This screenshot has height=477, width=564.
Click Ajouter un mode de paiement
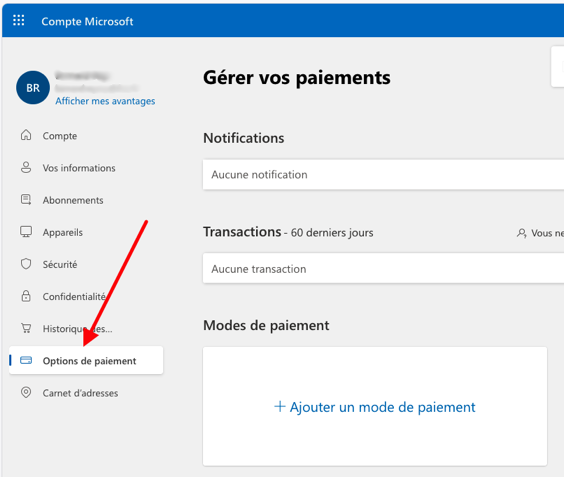click(x=374, y=407)
